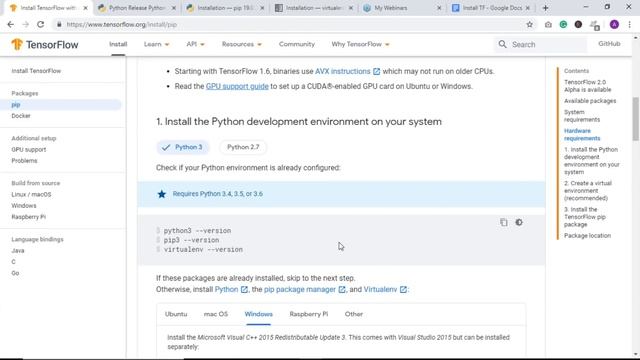The height and width of the screenshot is (360, 640).
Task: Select the Python 2.7 chip
Action: click(243, 147)
